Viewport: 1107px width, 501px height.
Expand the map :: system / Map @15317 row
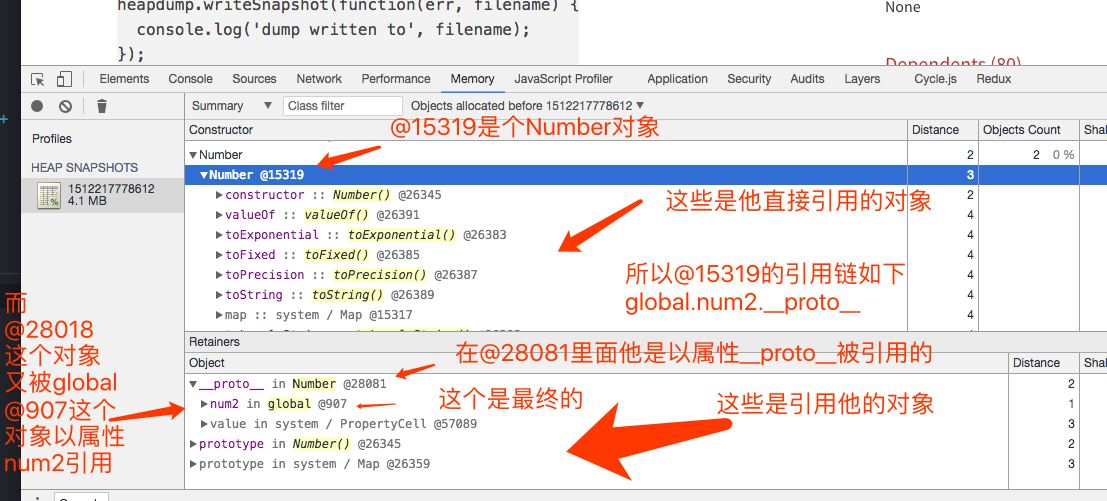tap(220, 315)
